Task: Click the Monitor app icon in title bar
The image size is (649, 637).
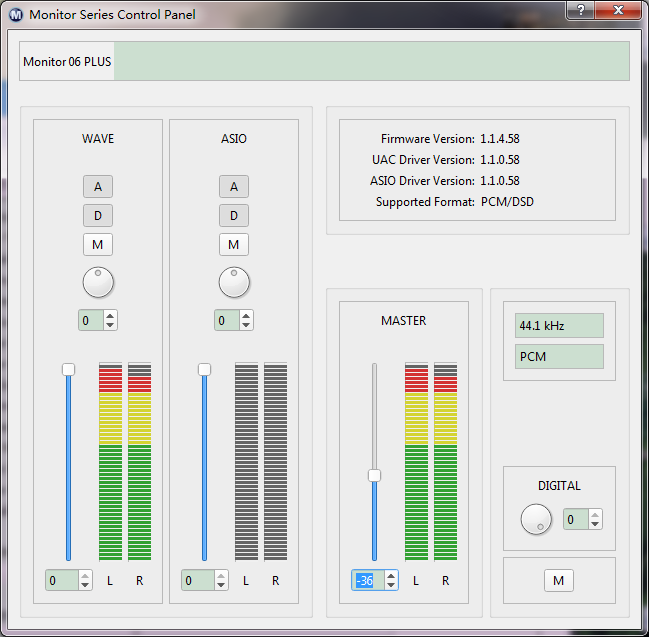Action: click(15, 14)
